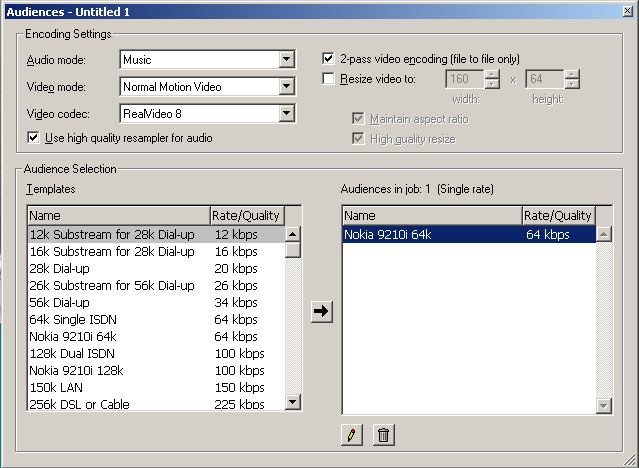Click the Templates Name column header
This screenshot has height=468, width=639.
(x=117, y=215)
